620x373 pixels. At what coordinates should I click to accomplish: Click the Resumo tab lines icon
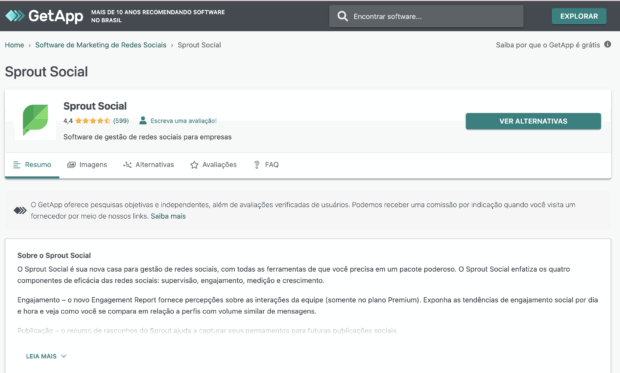coord(17,165)
